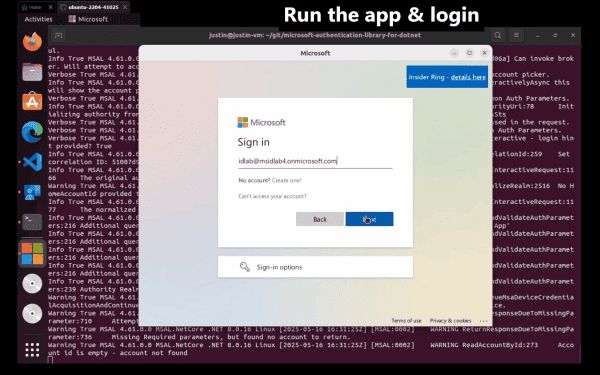Click the terminal window title path
This screenshot has height=375, width=600.
(x=315, y=35)
